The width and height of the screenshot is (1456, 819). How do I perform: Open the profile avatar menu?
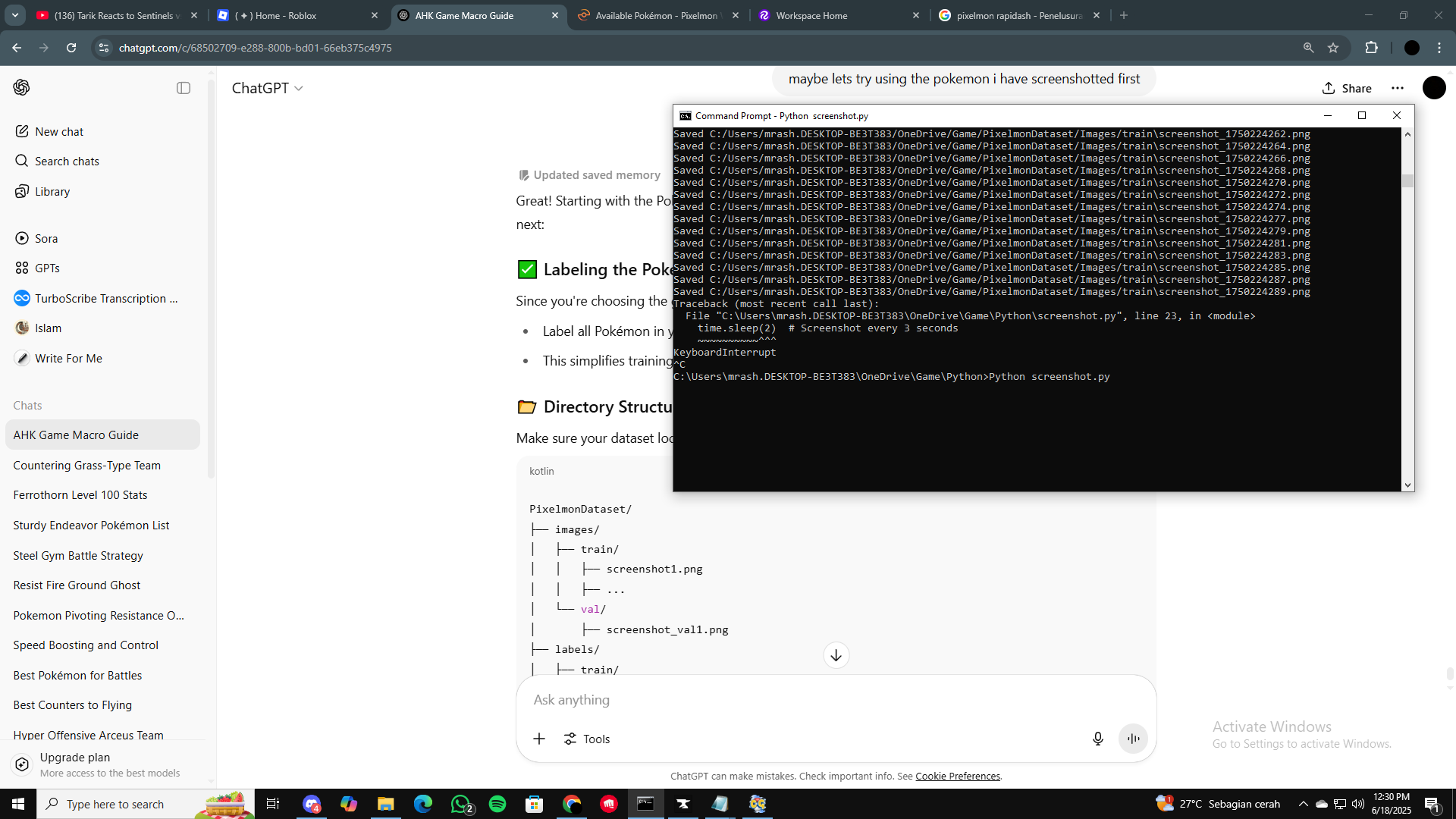[1434, 88]
